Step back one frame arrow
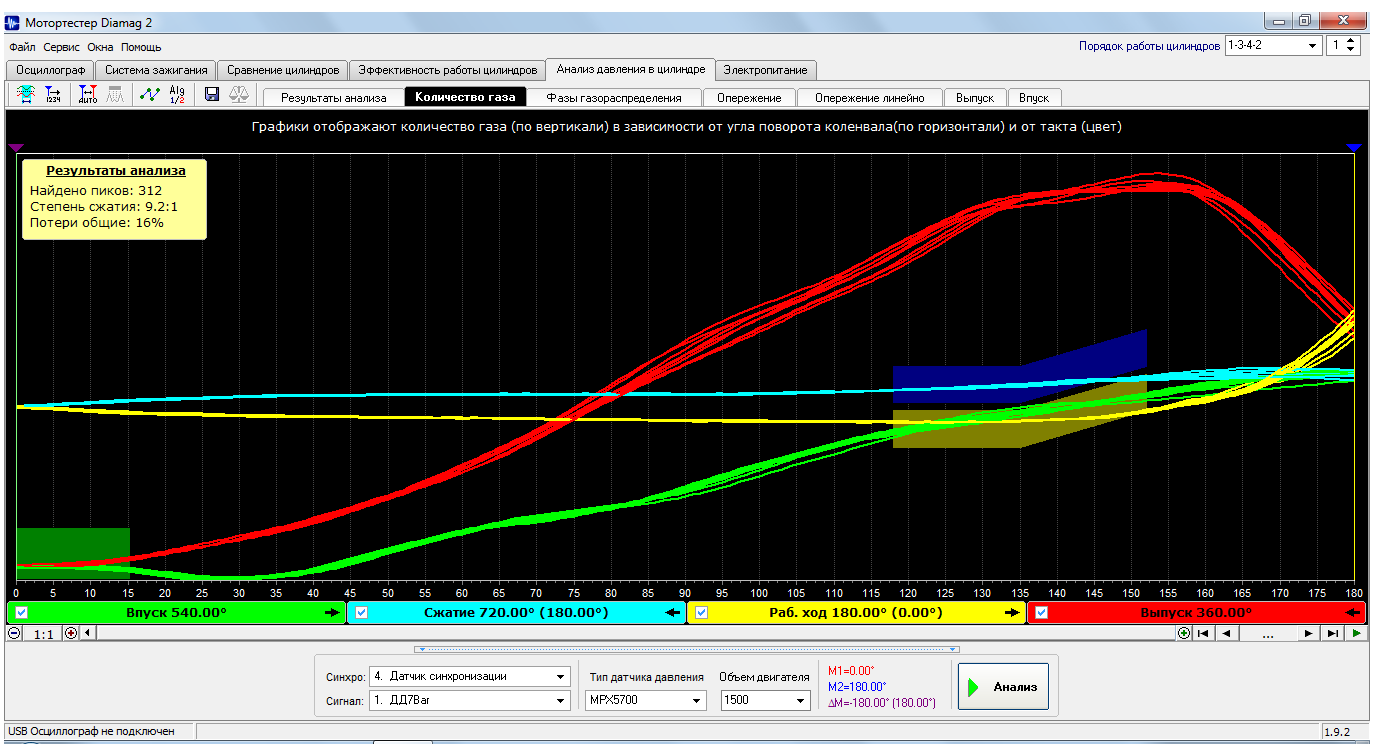Screen dimensions: 1382x744 [x=1227, y=633]
